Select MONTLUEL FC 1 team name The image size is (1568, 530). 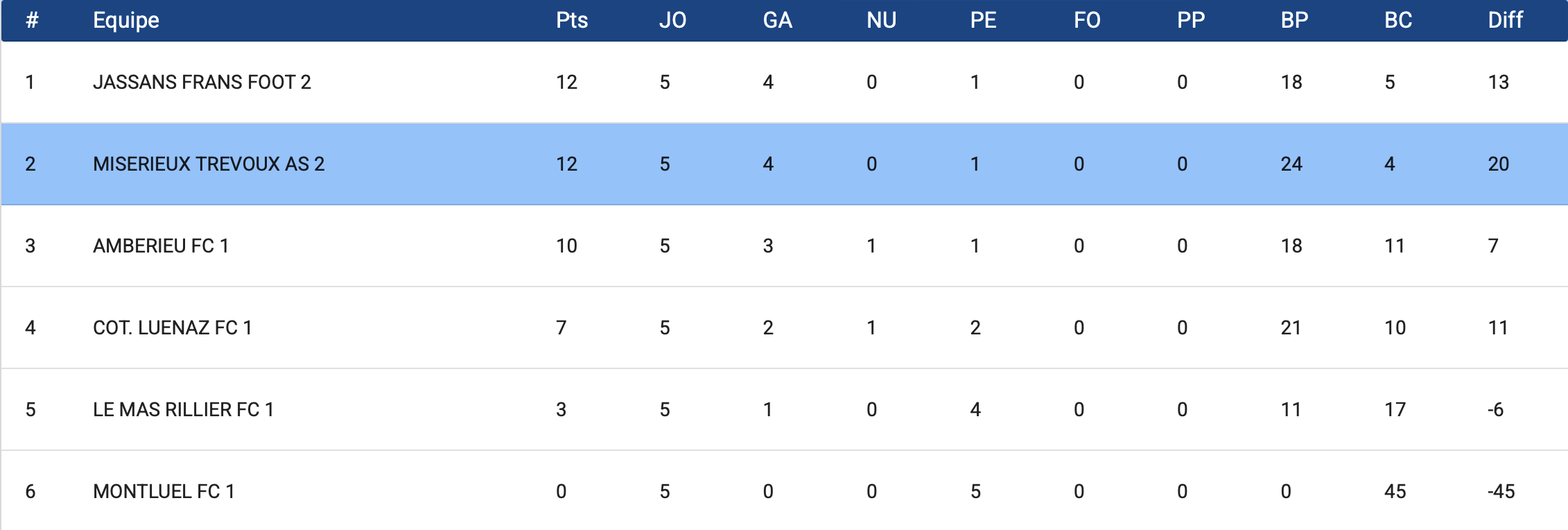pos(164,491)
